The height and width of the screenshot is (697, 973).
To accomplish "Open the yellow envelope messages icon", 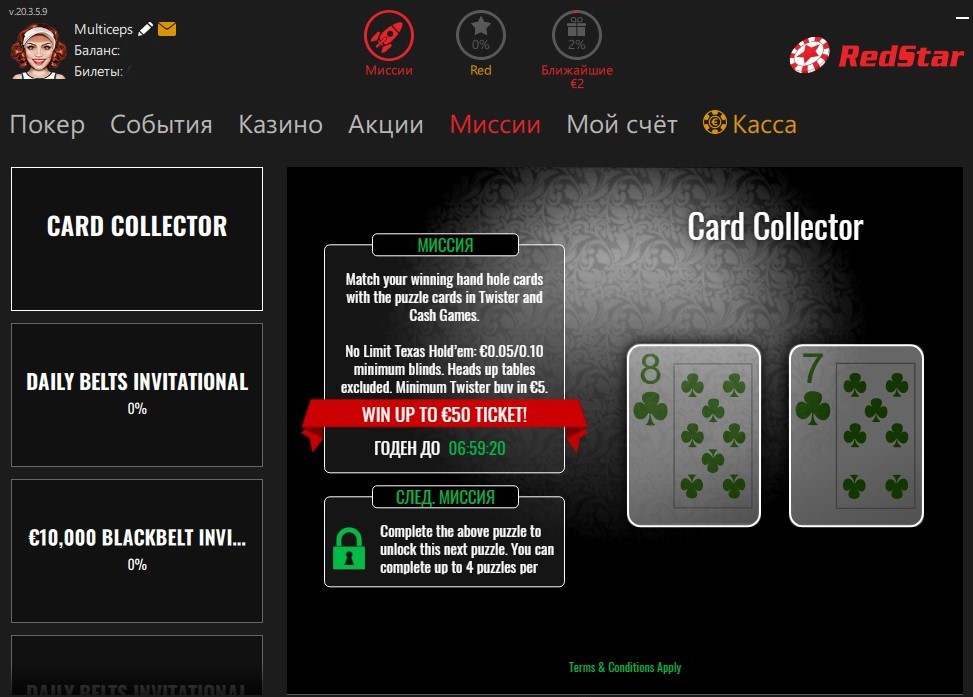I will [167, 29].
